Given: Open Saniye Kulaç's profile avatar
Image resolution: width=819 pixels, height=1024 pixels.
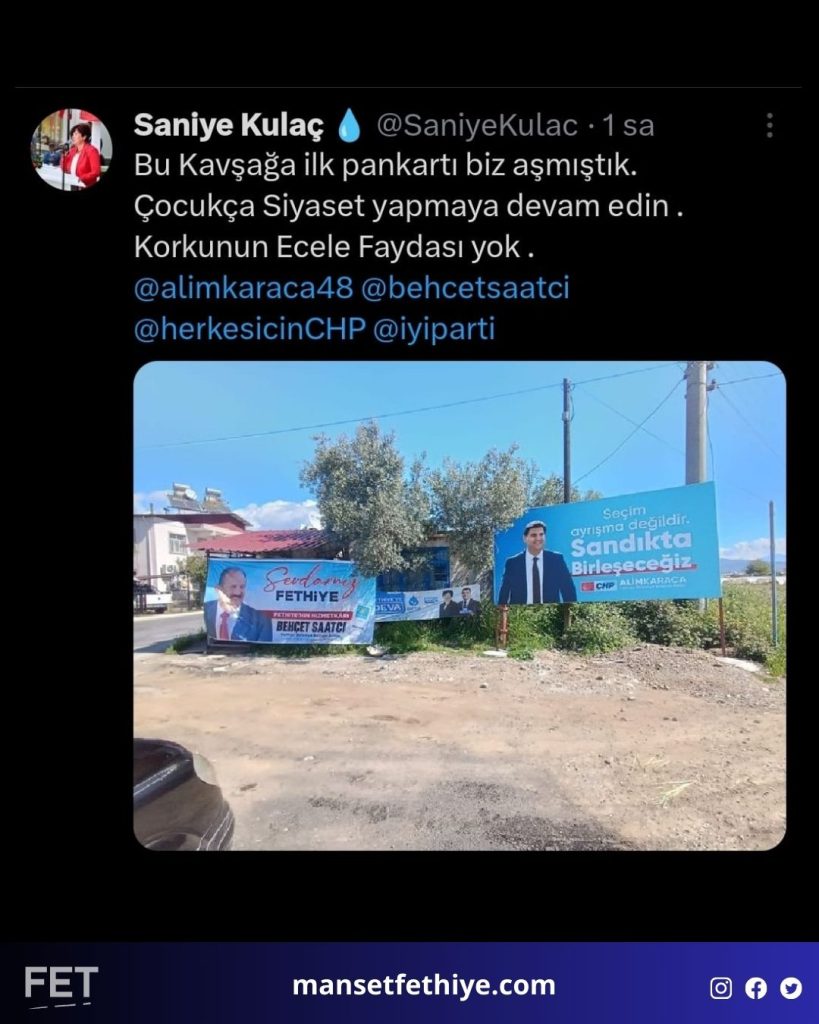Looking at the screenshot, I should (x=71, y=150).
